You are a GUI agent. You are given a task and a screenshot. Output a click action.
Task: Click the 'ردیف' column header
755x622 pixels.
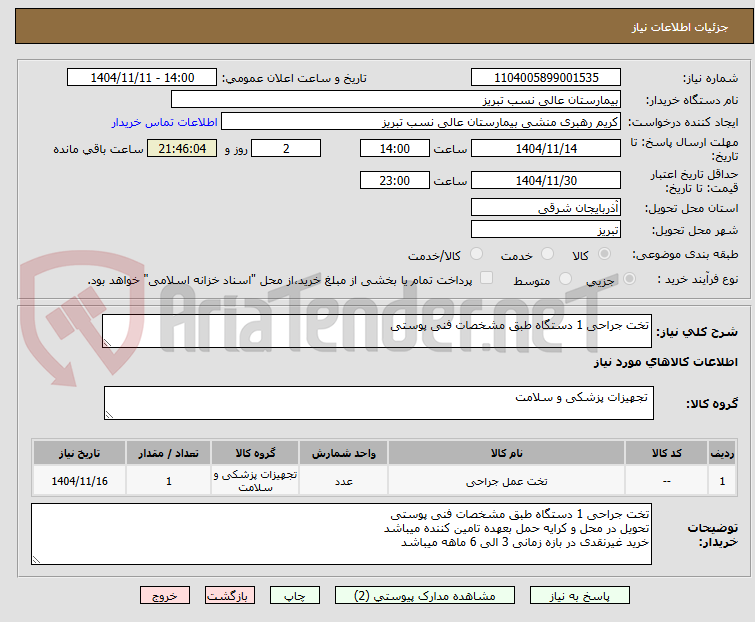(722, 453)
